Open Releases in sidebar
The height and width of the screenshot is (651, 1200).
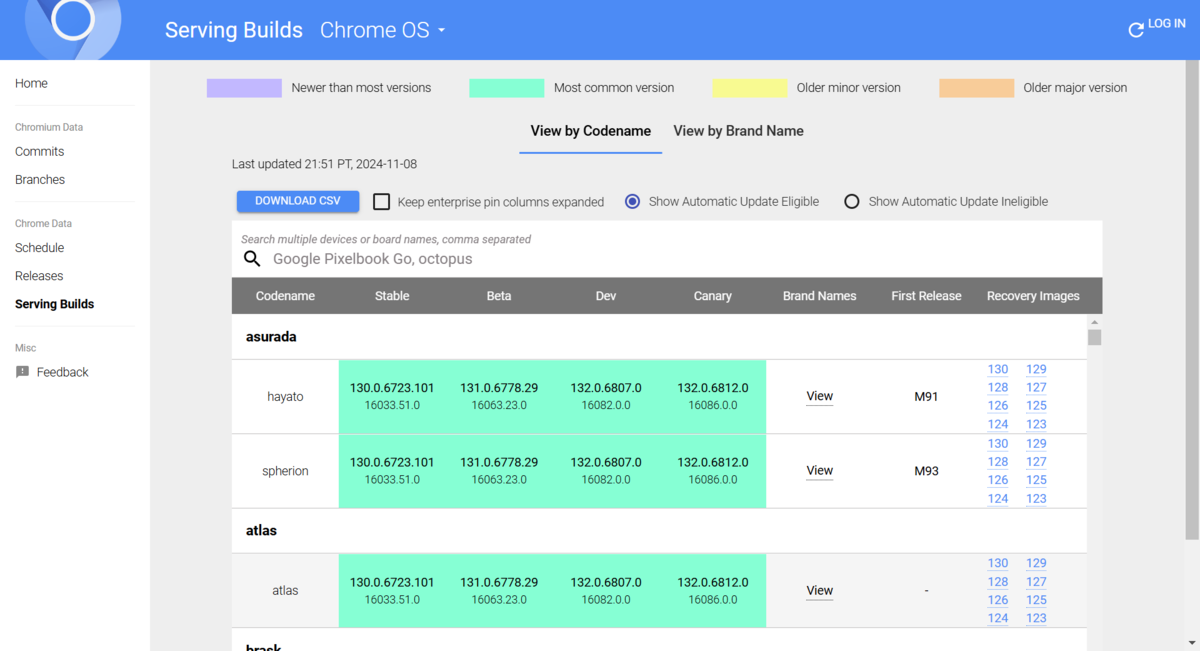pyautogui.click(x=39, y=275)
